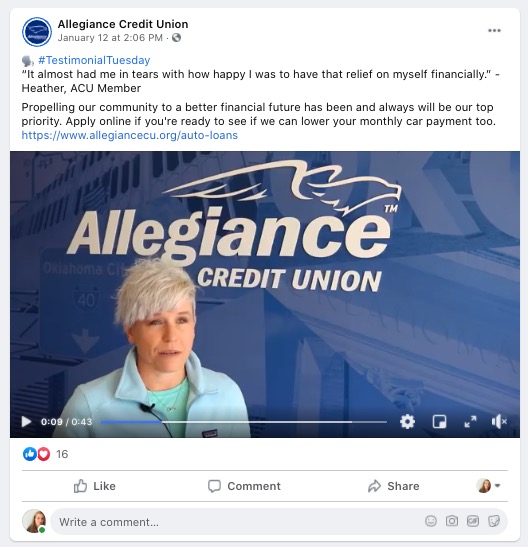Visit the allegiancecu.org auto-loans link
Screen dimensions: 528x547
coord(129,135)
